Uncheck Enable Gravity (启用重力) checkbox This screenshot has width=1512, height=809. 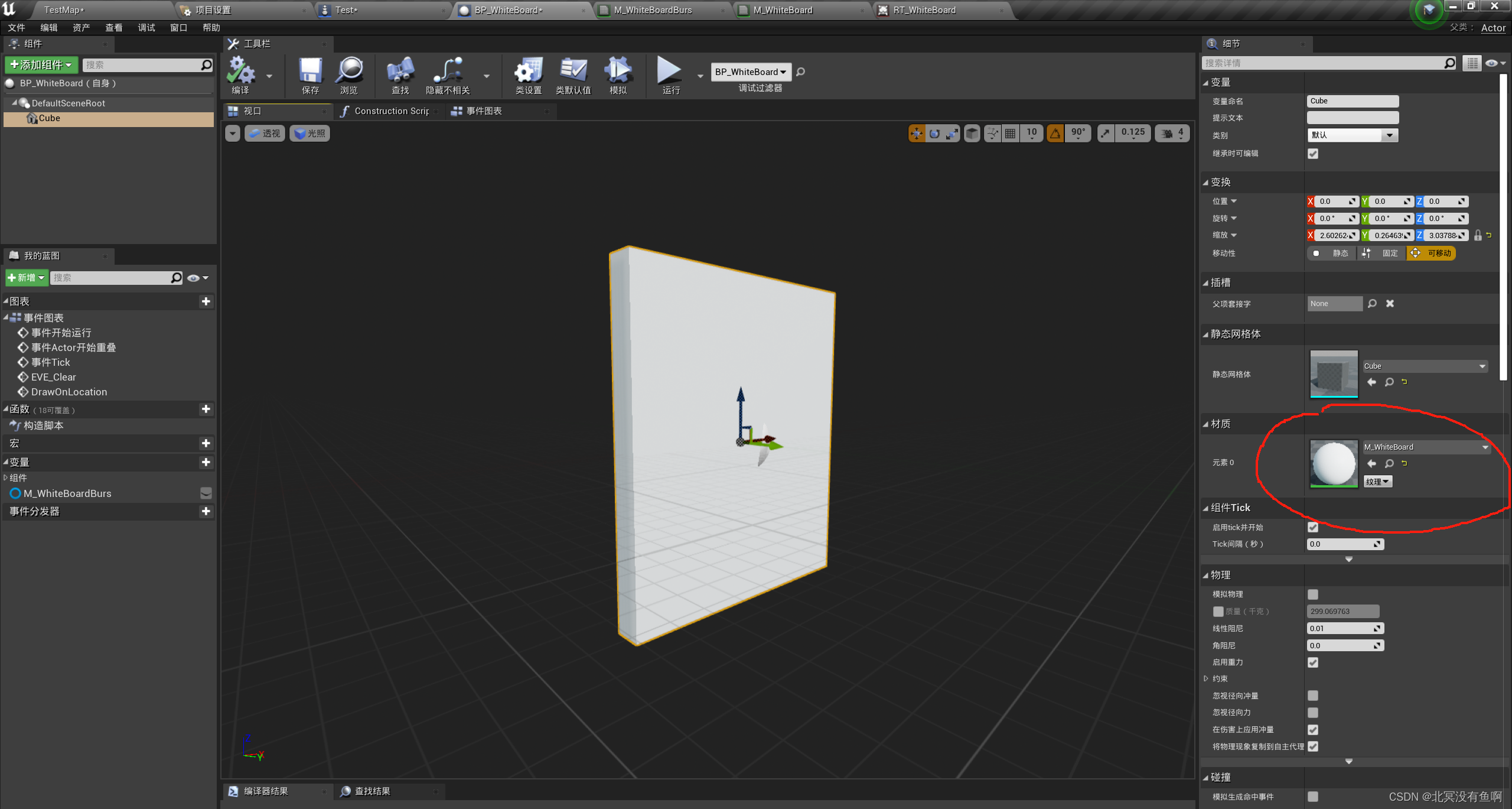coord(1313,662)
